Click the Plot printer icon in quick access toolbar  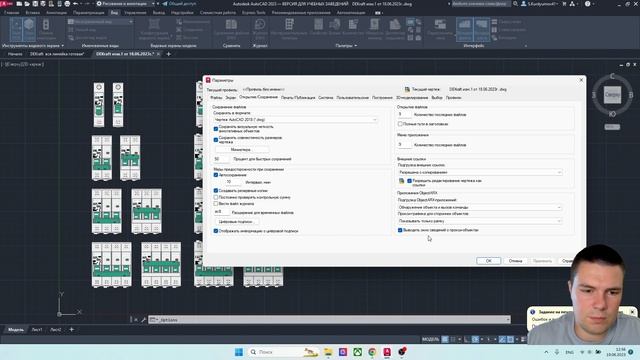[x=67, y=4]
